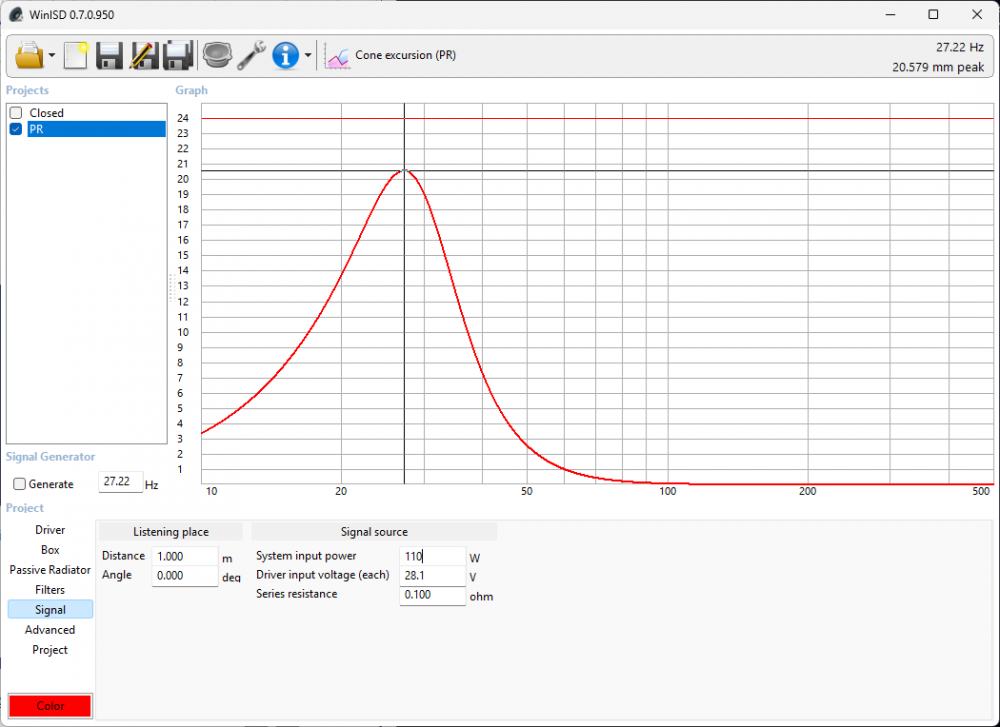Switch to the Filters tab
This screenshot has width=1000, height=727.
(x=50, y=590)
